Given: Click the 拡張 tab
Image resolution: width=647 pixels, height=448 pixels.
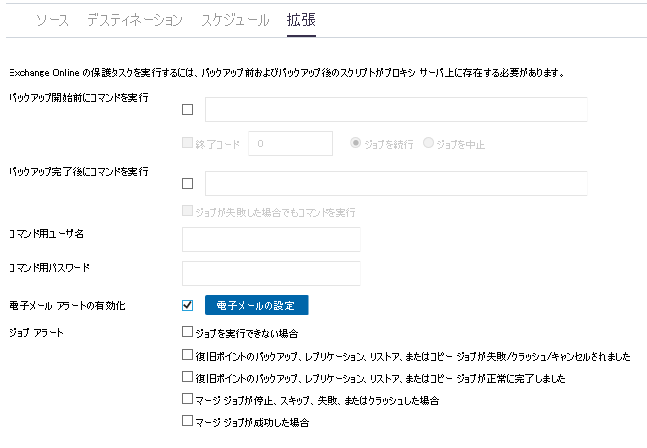Looking at the screenshot, I should pyautogui.click(x=301, y=20).
